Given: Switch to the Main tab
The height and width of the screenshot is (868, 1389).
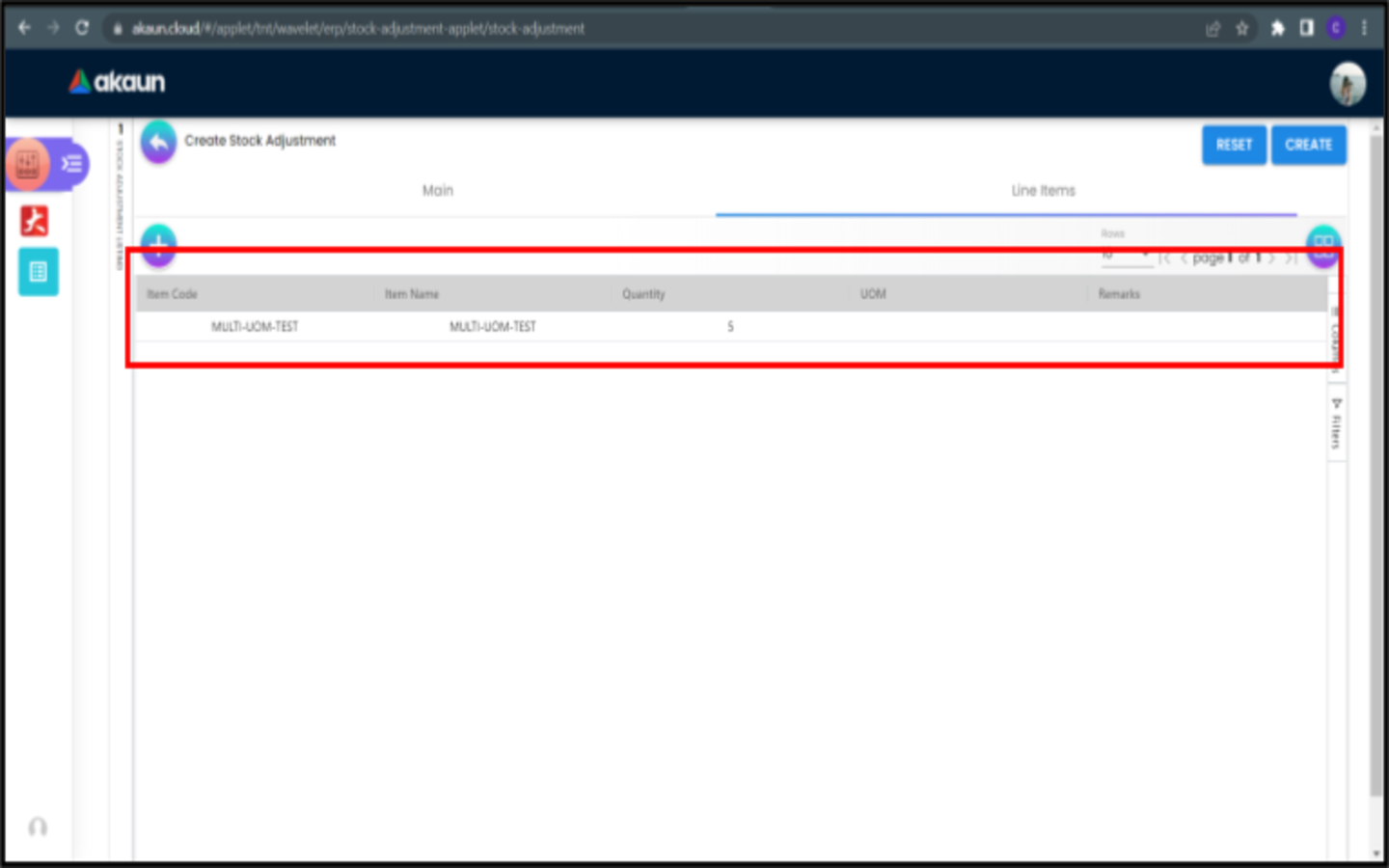Looking at the screenshot, I should point(437,191).
